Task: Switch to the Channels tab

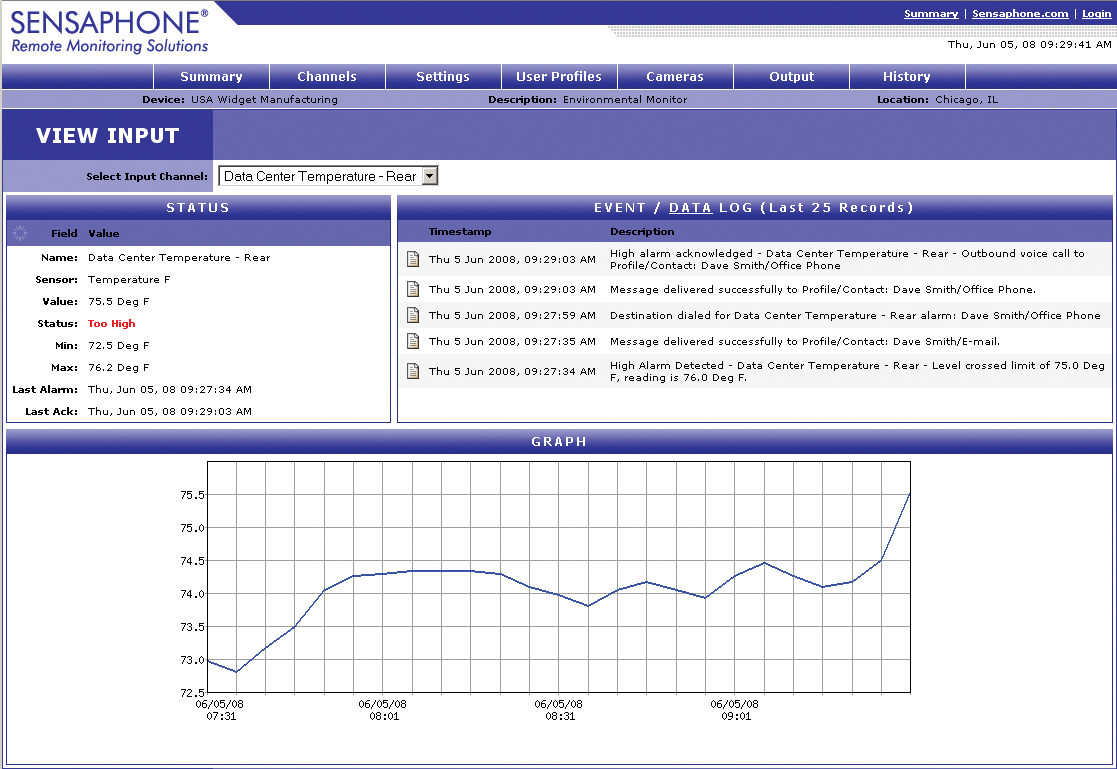Action: click(x=327, y=77)
